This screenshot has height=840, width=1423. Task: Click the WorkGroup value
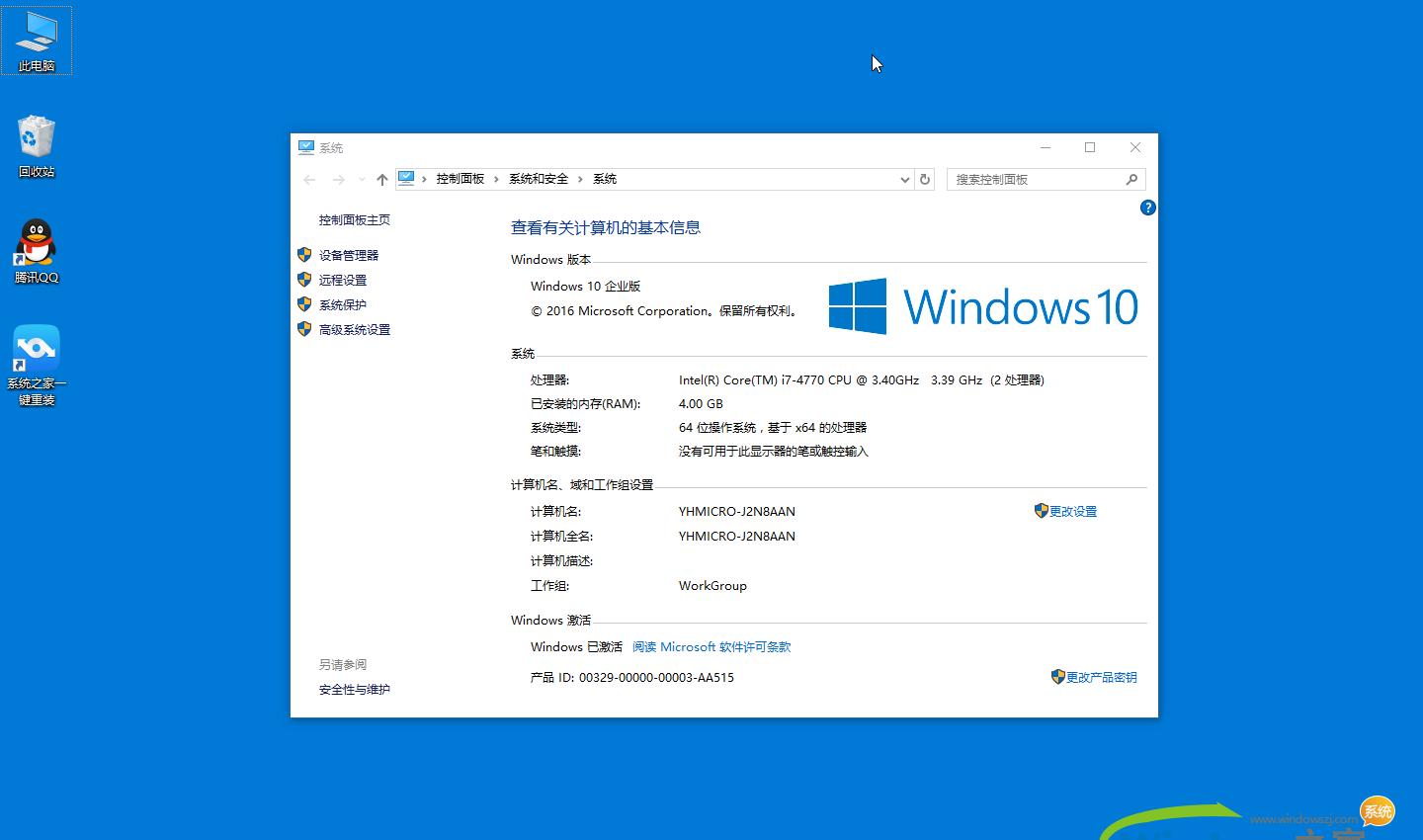pyautogui.click(x=712, y=585)
